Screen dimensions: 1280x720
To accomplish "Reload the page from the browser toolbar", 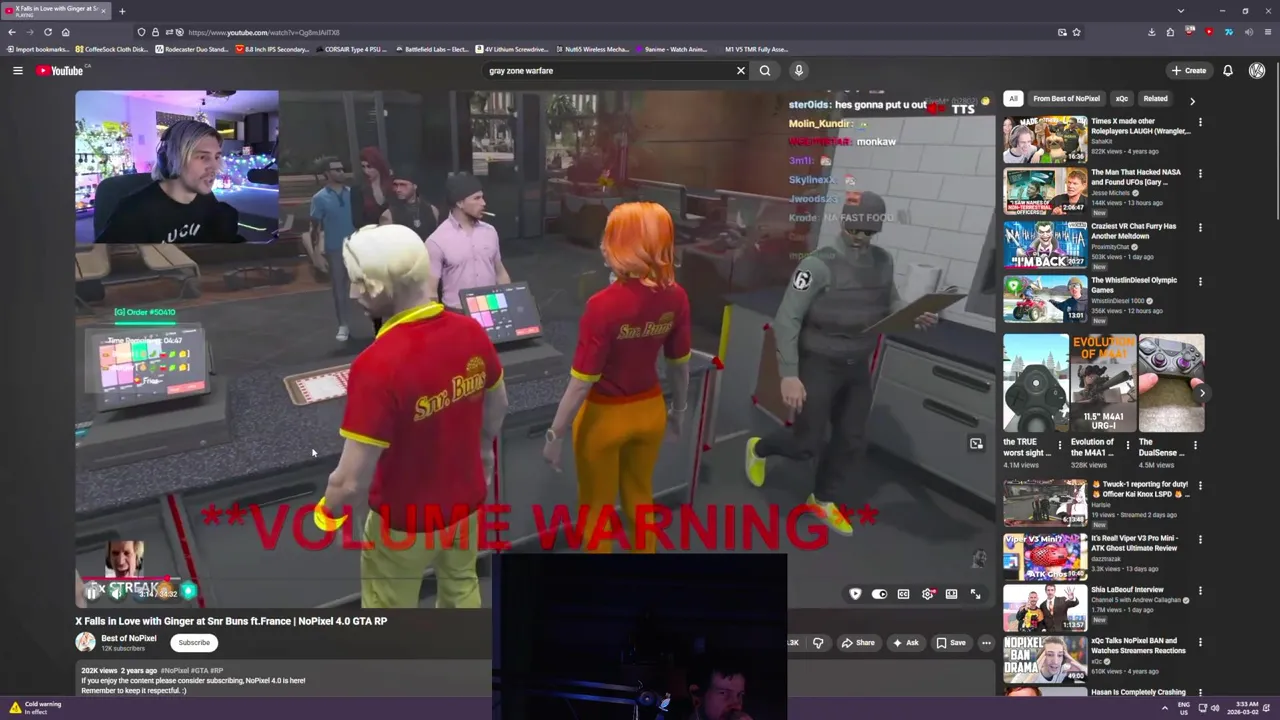I will pyautogui.click(x=47, y=32).
